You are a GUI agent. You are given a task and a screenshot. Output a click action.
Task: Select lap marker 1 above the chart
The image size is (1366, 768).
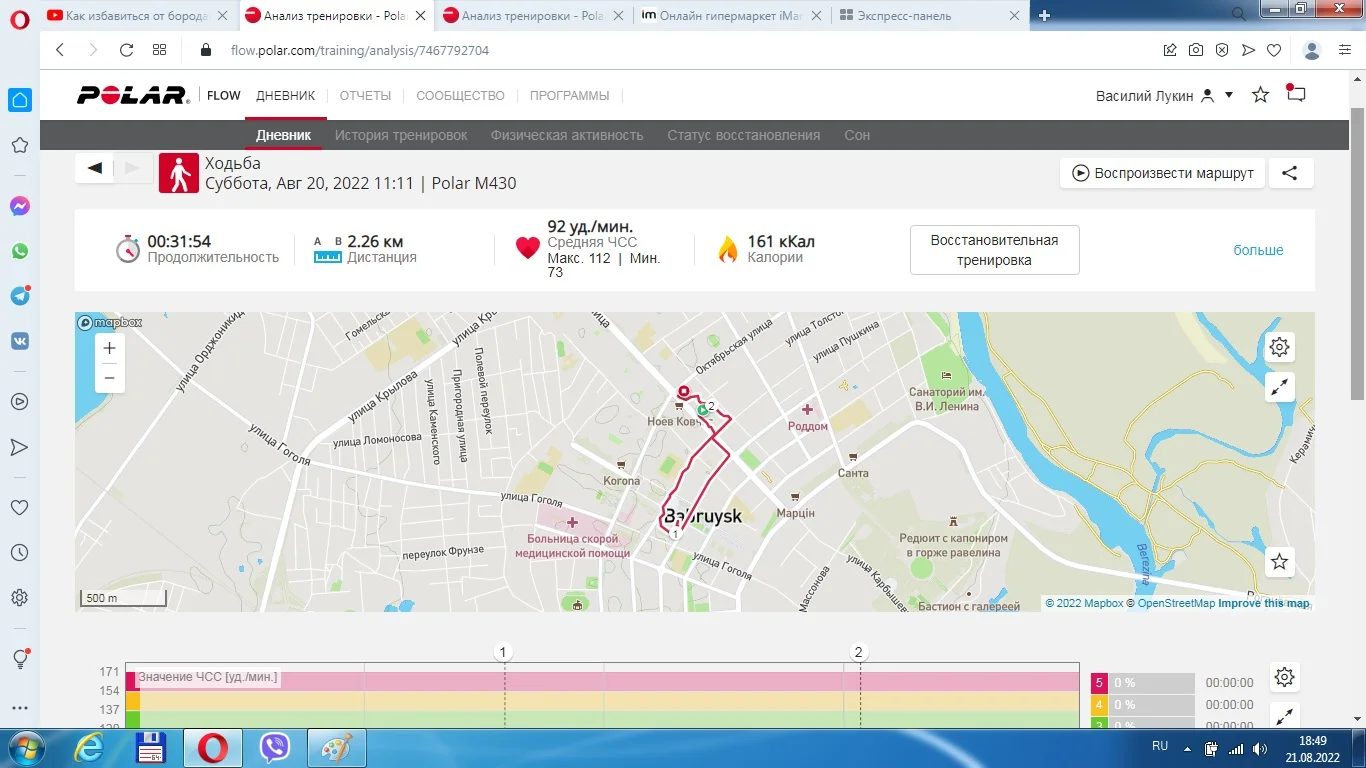(503, 652)
